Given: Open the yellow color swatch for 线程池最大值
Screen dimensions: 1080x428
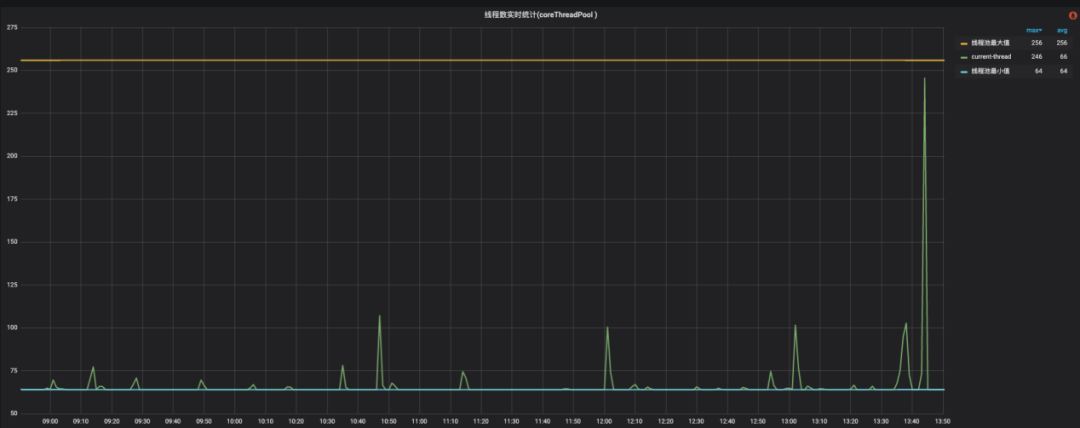Looking at the screenshot, I should pyautogui.click(x=964, y=43).
